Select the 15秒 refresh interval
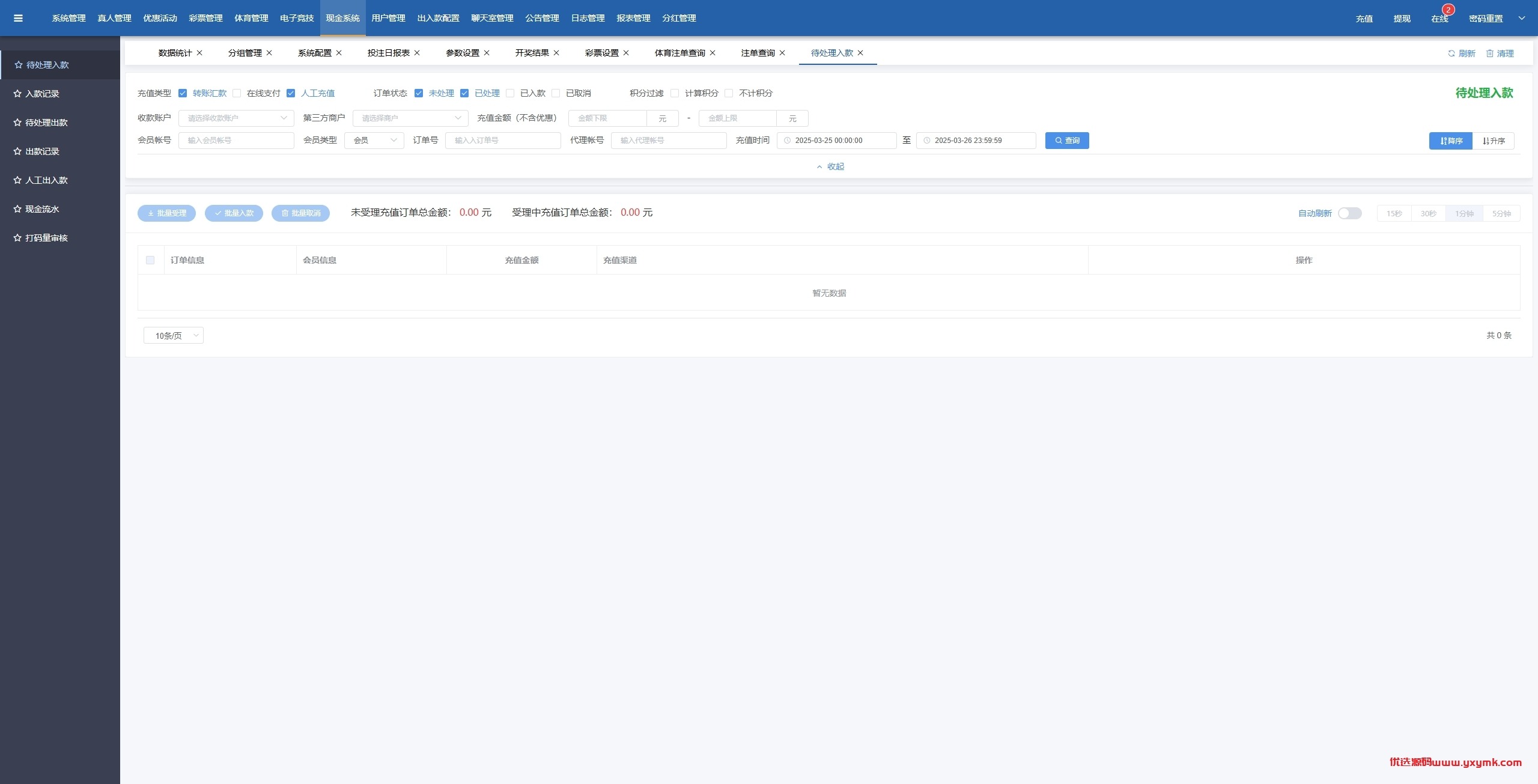 click(1394, 214)
